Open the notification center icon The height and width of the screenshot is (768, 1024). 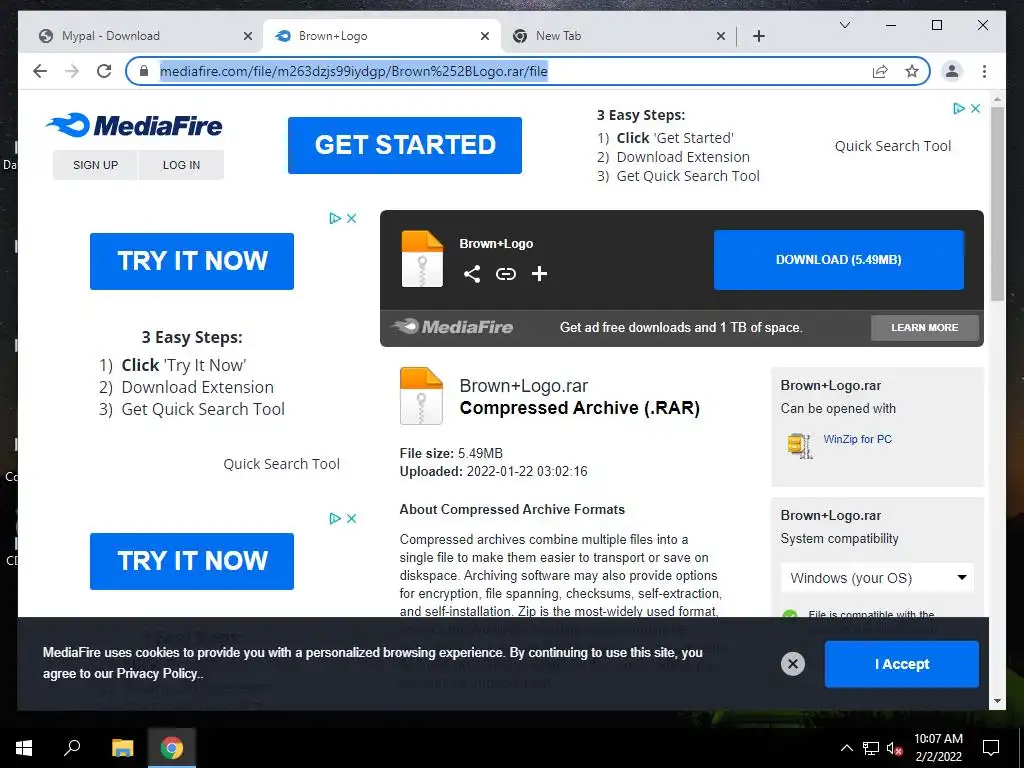click(x=991, y=748)
